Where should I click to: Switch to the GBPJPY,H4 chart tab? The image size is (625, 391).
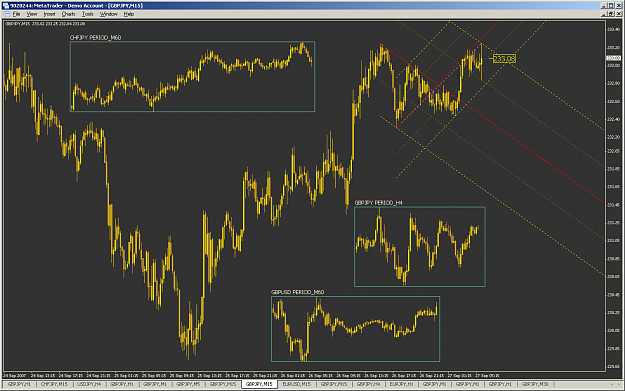[x=368, y=384]
